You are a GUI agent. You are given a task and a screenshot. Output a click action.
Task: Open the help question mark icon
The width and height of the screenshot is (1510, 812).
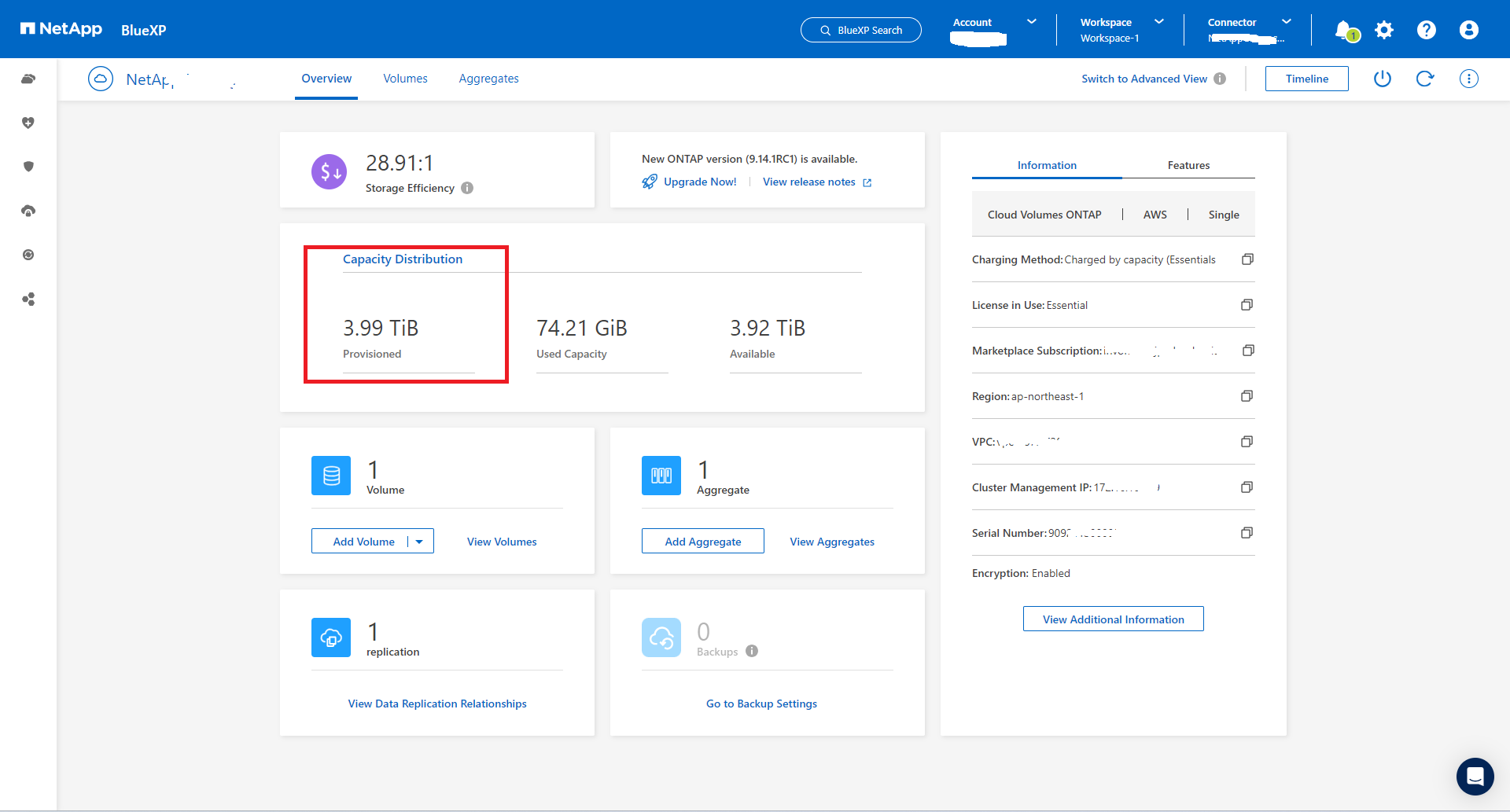1426,30
